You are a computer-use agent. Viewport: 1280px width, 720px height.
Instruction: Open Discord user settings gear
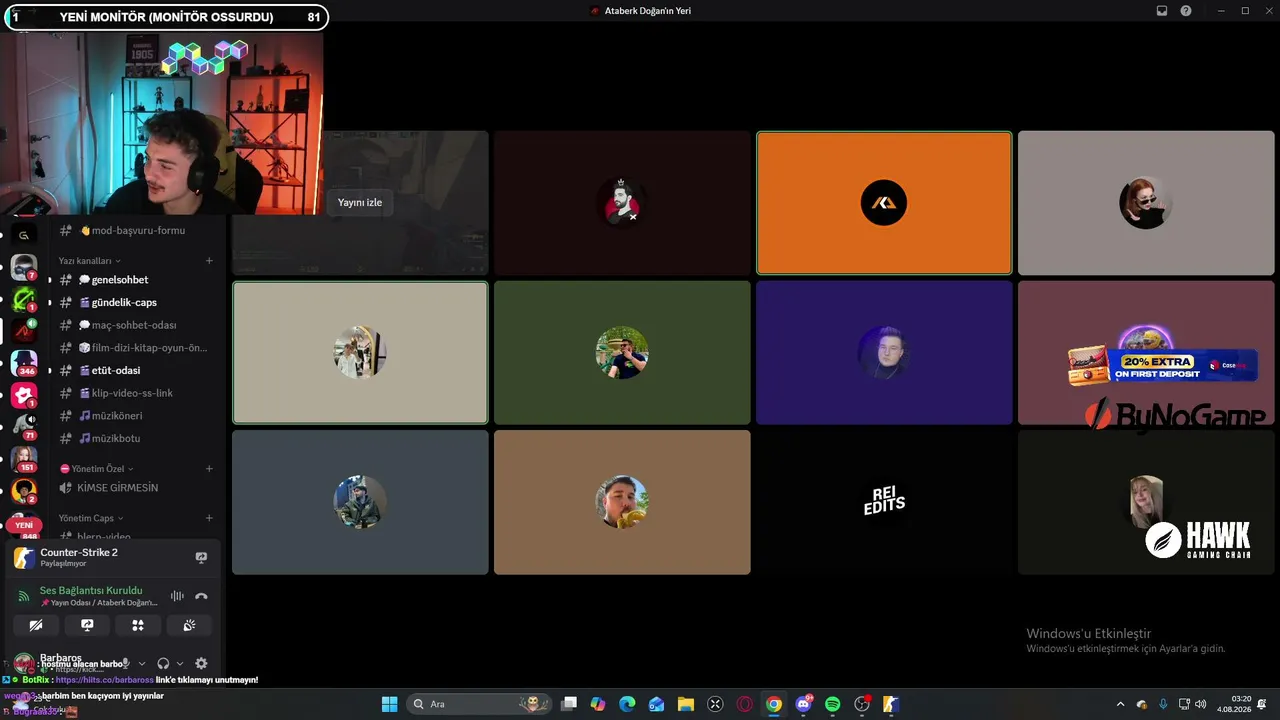coord(201,663)
